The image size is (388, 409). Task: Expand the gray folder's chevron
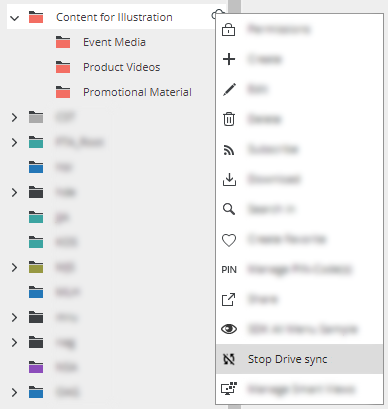(x=14, y=117)
